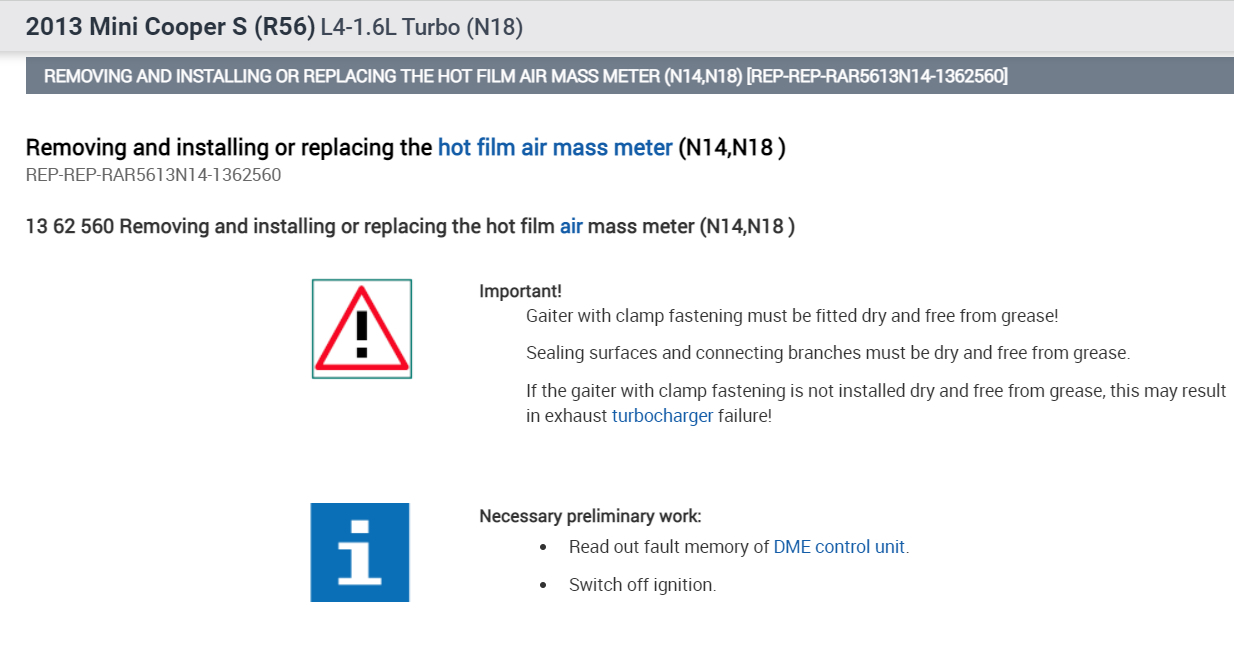Click the bracketed REP-REP code in gray header

[x=877, y=77]
